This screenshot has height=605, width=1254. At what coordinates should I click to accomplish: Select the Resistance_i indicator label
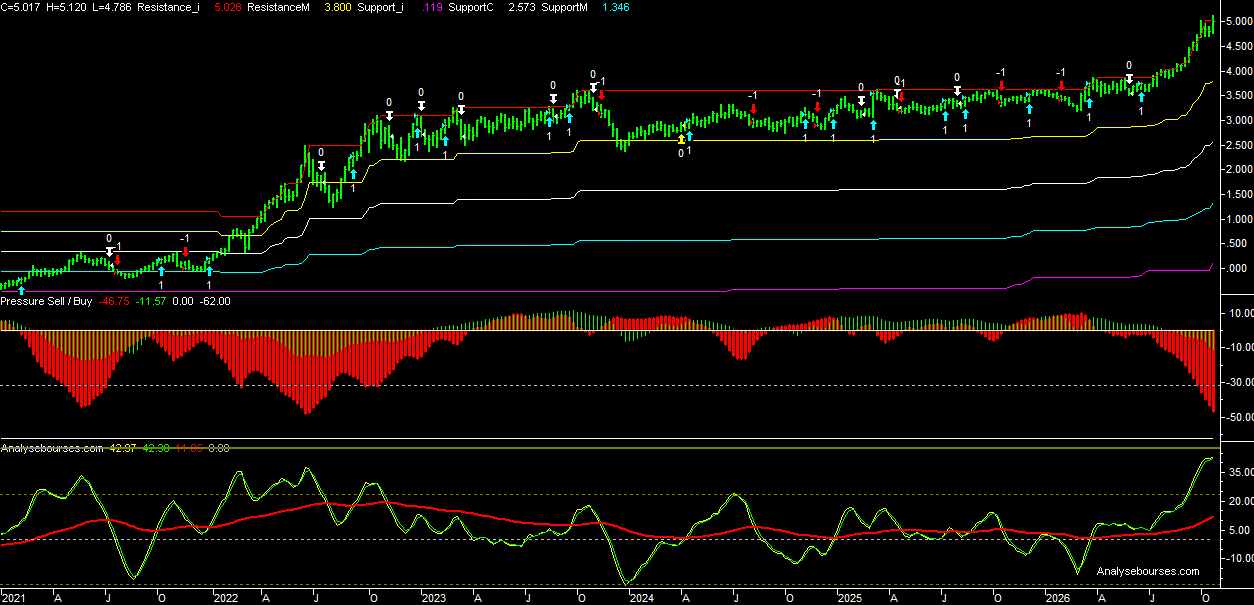point(171,7)
